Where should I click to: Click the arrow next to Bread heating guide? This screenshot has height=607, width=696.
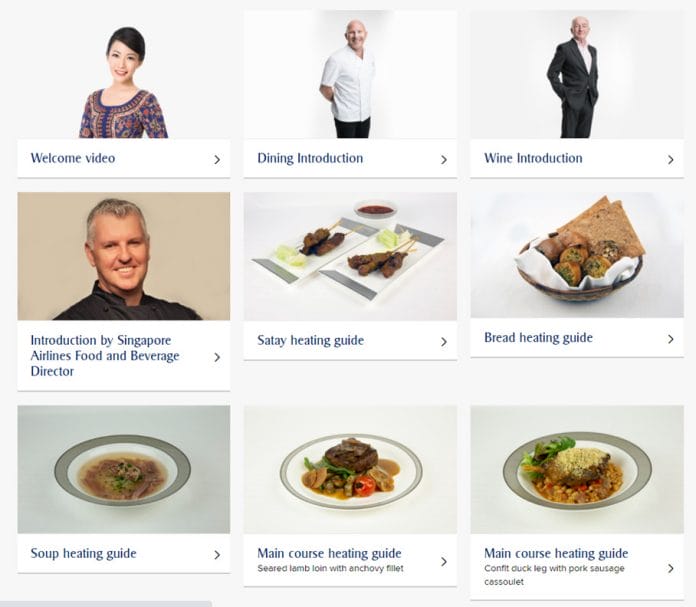[671, 339]
